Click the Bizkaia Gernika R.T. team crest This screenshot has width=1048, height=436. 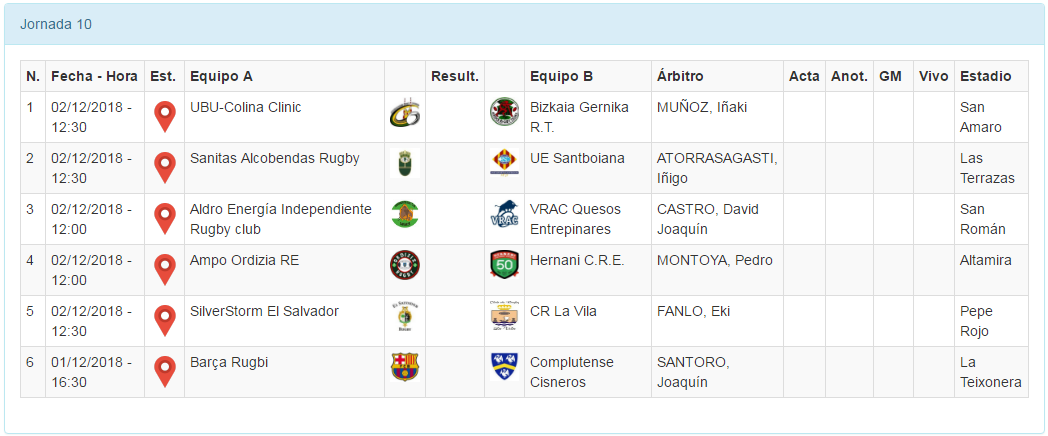504,113
